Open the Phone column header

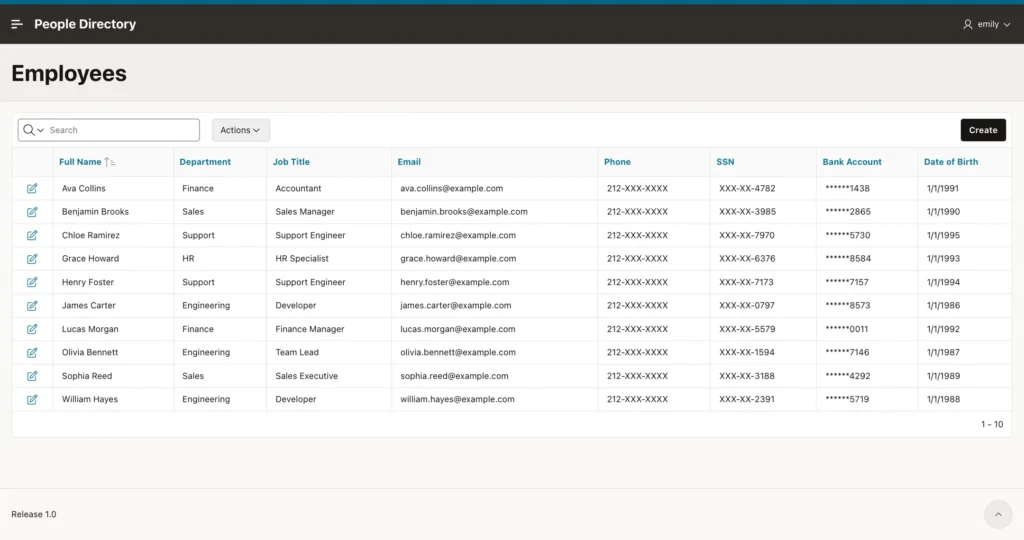click(617, 162)
